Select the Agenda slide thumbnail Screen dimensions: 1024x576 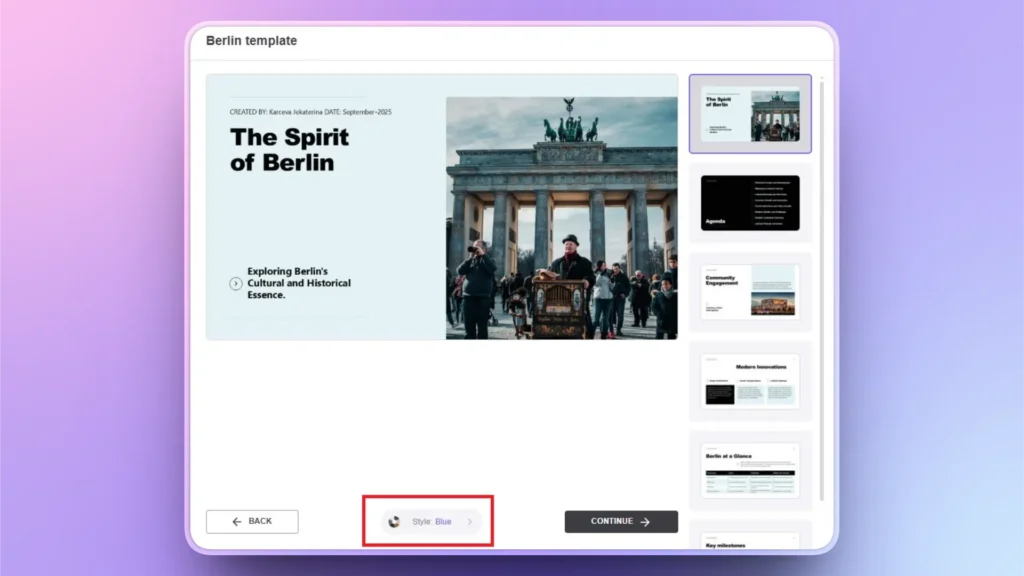751,203
